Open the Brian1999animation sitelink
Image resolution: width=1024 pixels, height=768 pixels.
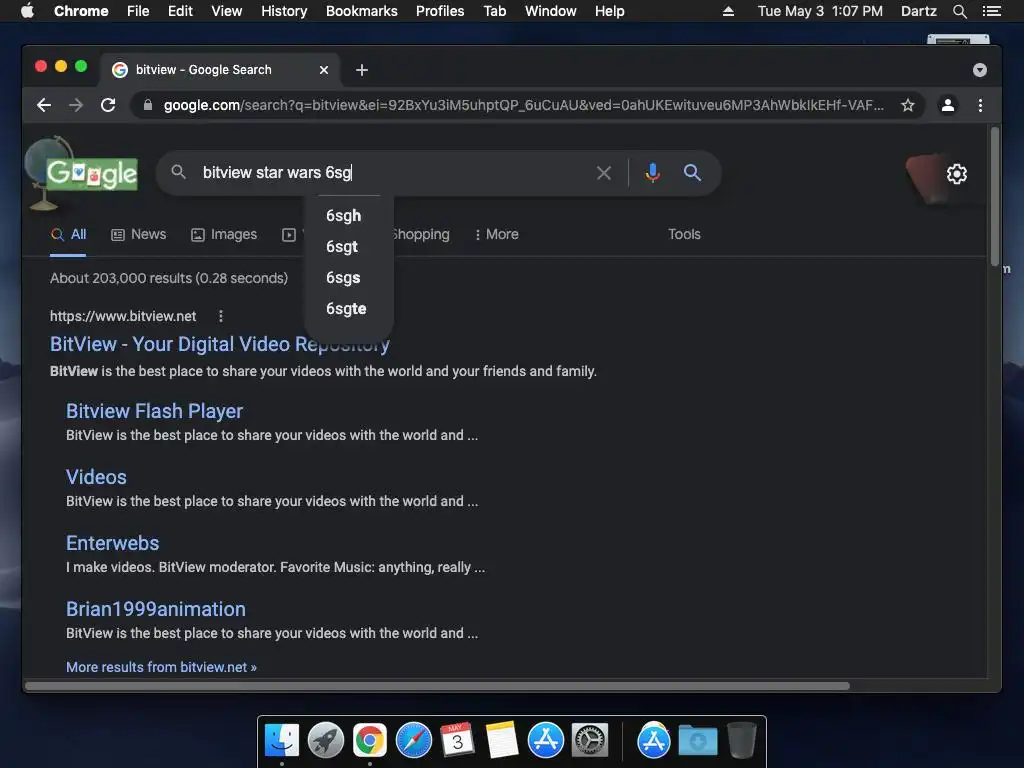tap(155, 609)
